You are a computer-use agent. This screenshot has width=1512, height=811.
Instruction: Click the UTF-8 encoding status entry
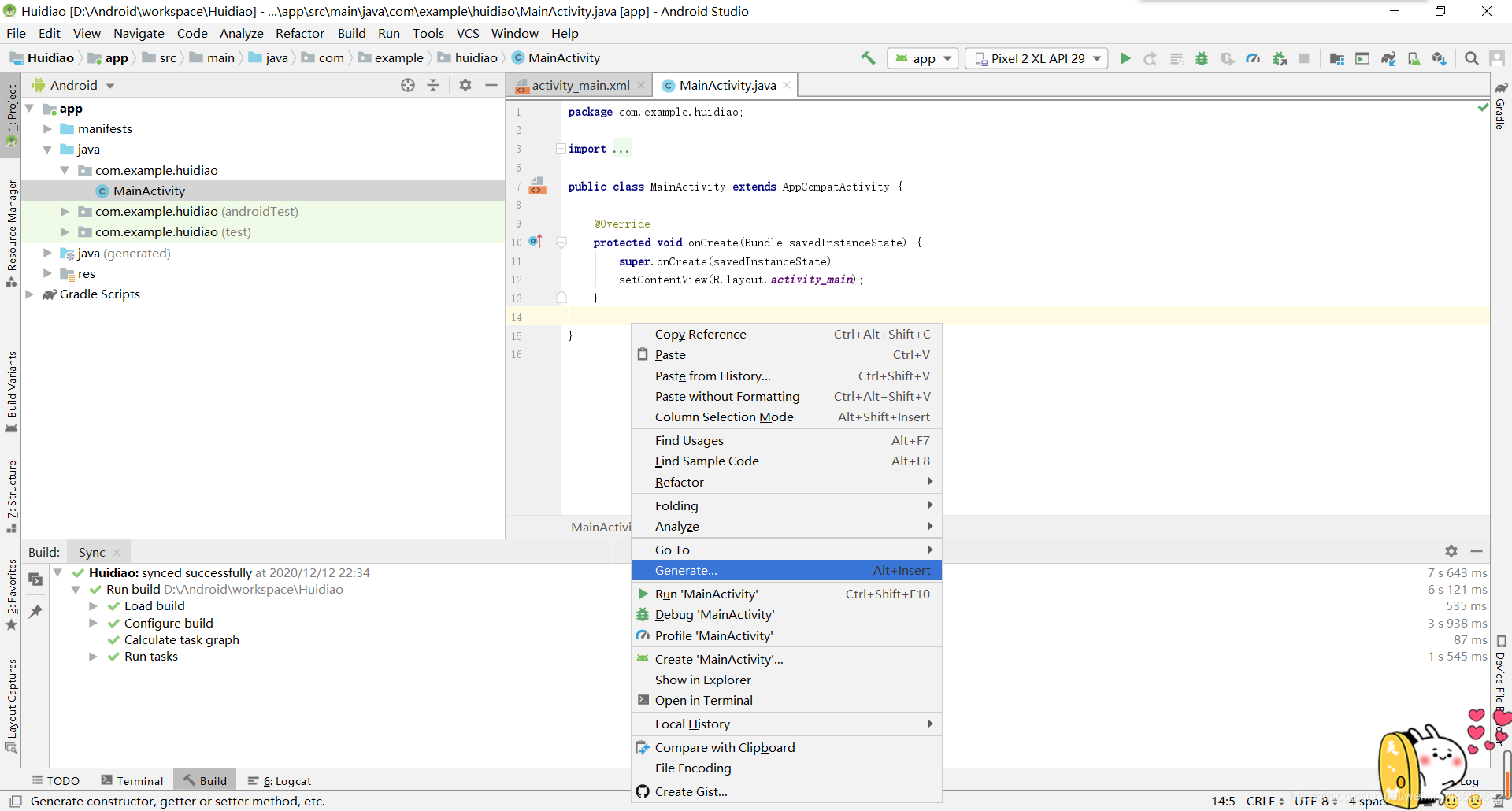1316,801
